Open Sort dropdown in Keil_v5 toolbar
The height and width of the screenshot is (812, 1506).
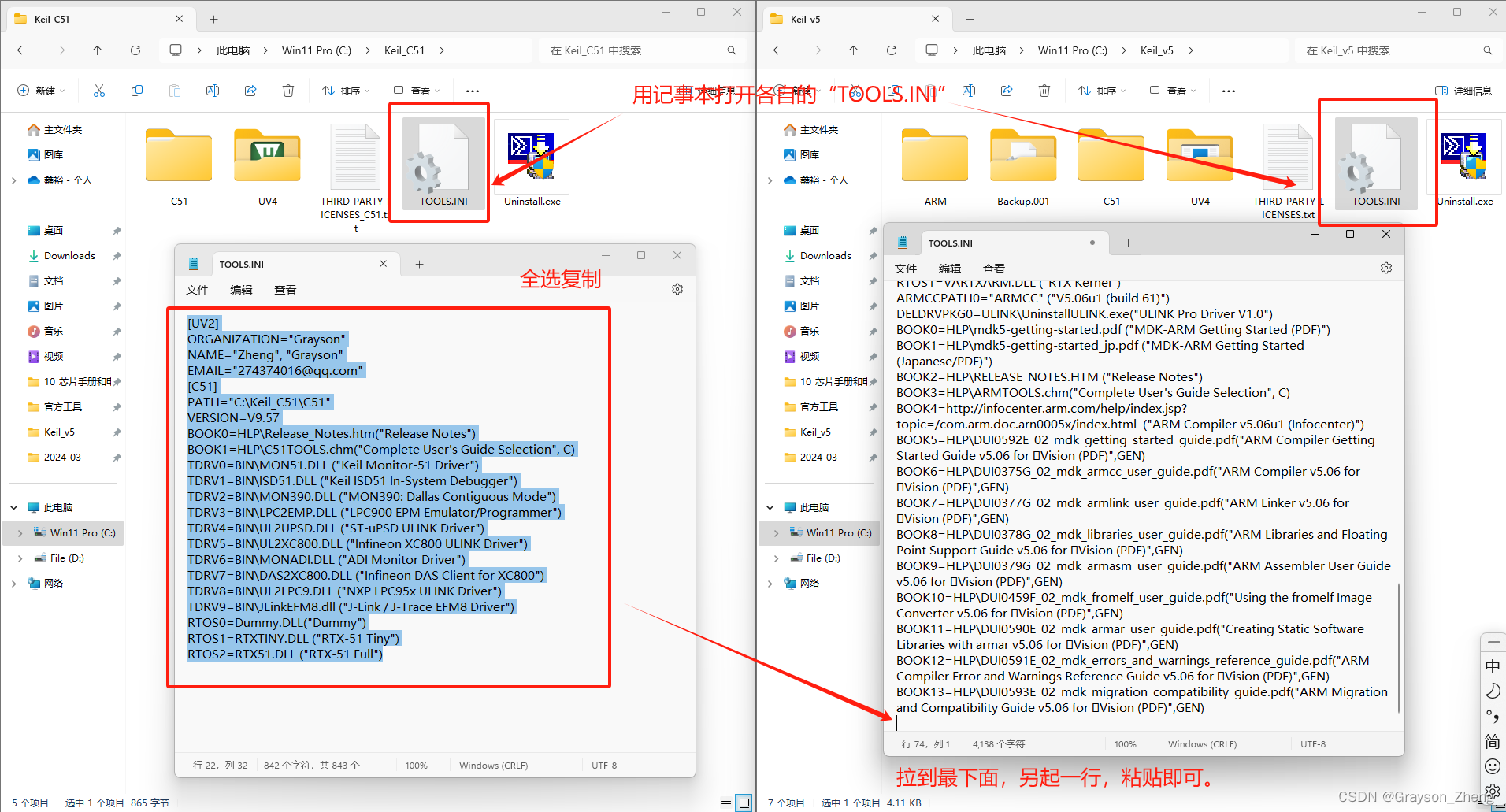coord(1102,91)
